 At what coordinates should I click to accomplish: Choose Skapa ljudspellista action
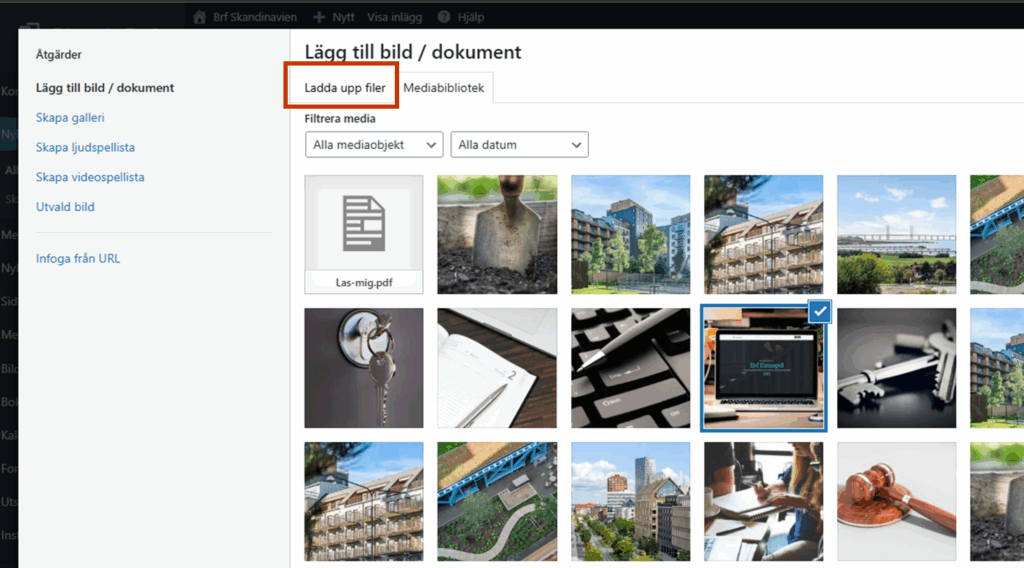(85, 148)
